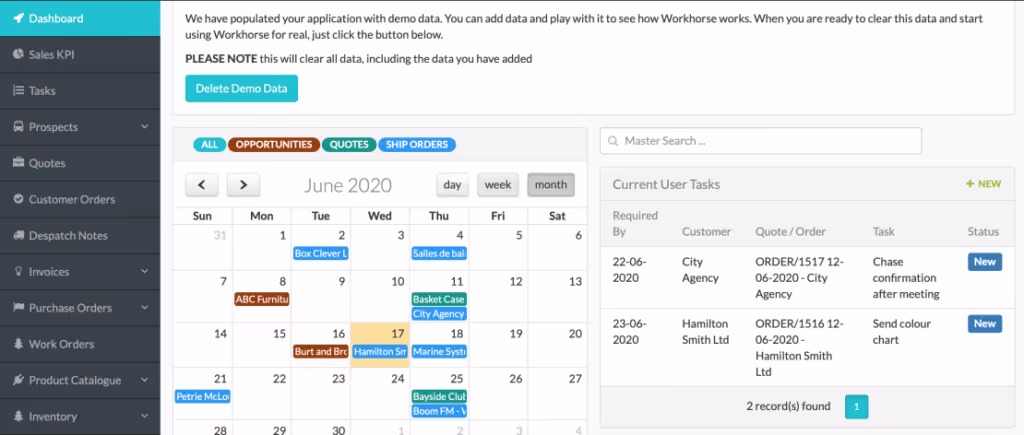Open the Marine Systems event on June 18
The width and height of the screenshot is (1024, 435).
point(439,351)
